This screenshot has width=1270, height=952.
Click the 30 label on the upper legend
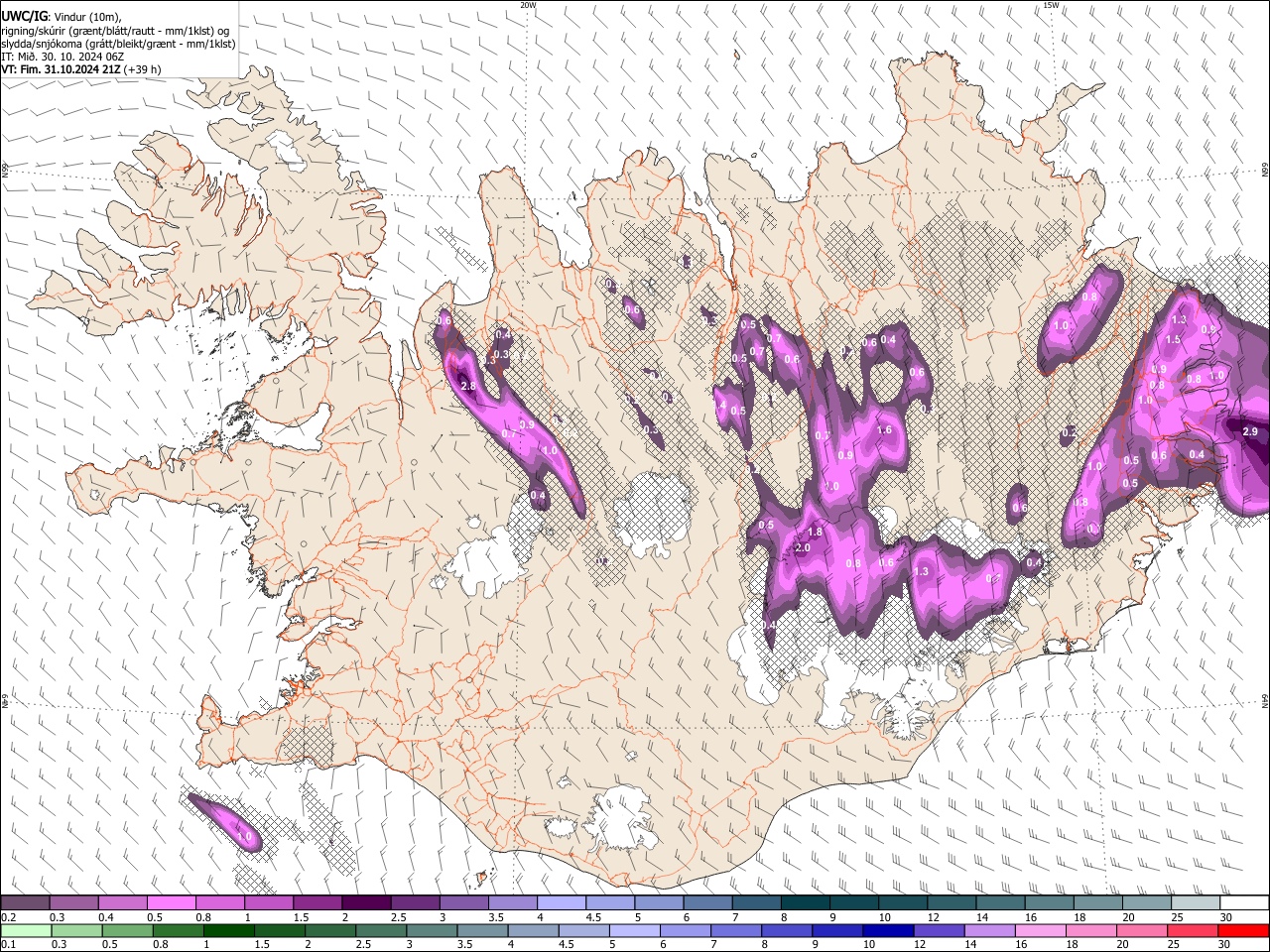[1226, 917]
